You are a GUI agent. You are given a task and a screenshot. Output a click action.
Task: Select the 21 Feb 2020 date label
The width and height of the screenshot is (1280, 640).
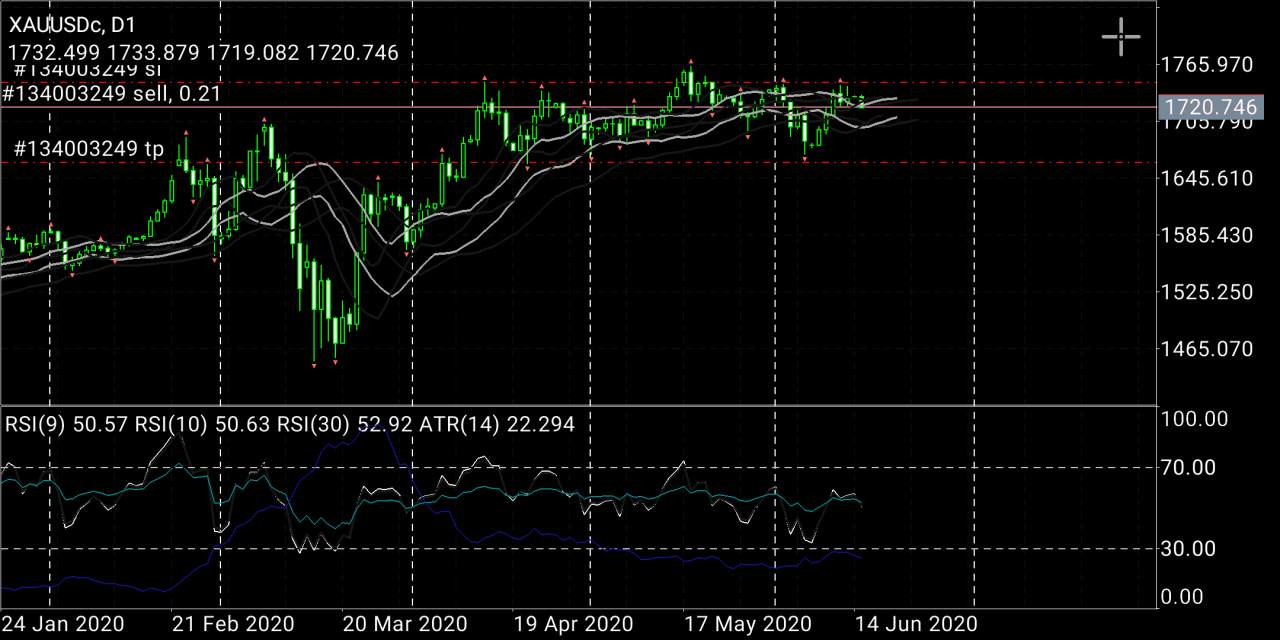coord(232,624)
